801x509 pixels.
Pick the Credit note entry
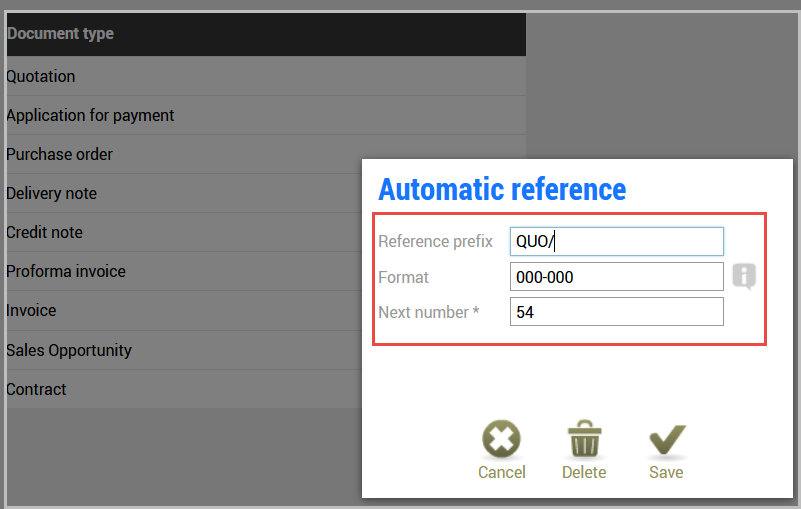pyautogui.click(x=184, y=233)
